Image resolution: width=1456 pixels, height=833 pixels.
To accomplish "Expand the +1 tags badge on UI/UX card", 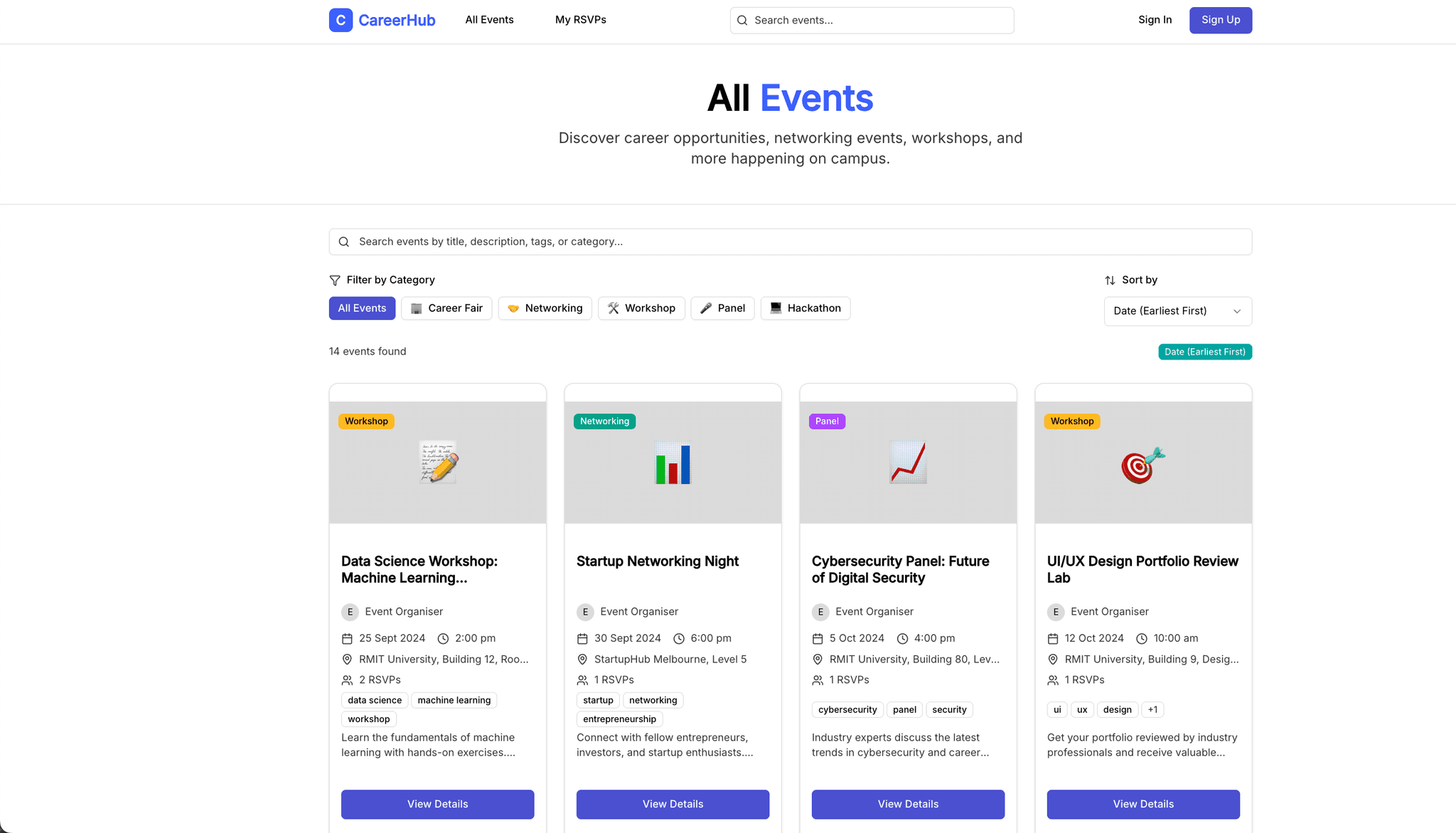I will [1152, 709].
